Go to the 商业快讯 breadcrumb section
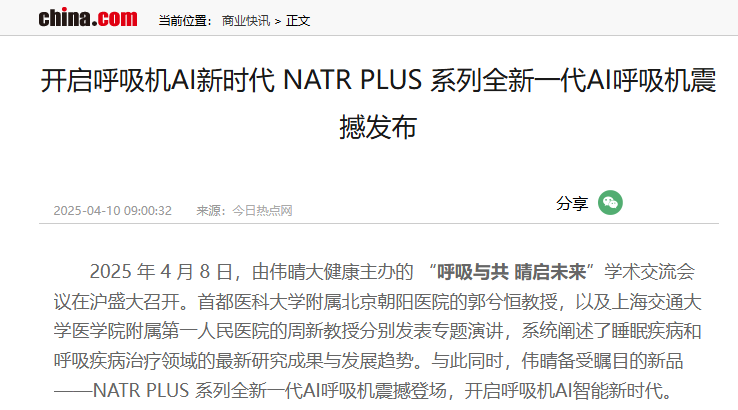The height and width of the screenshot is (410, 738). [246, 21]
